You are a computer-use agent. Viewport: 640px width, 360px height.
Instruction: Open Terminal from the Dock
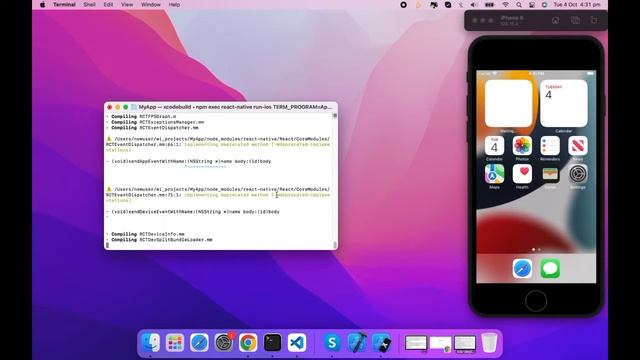(272, 342)
